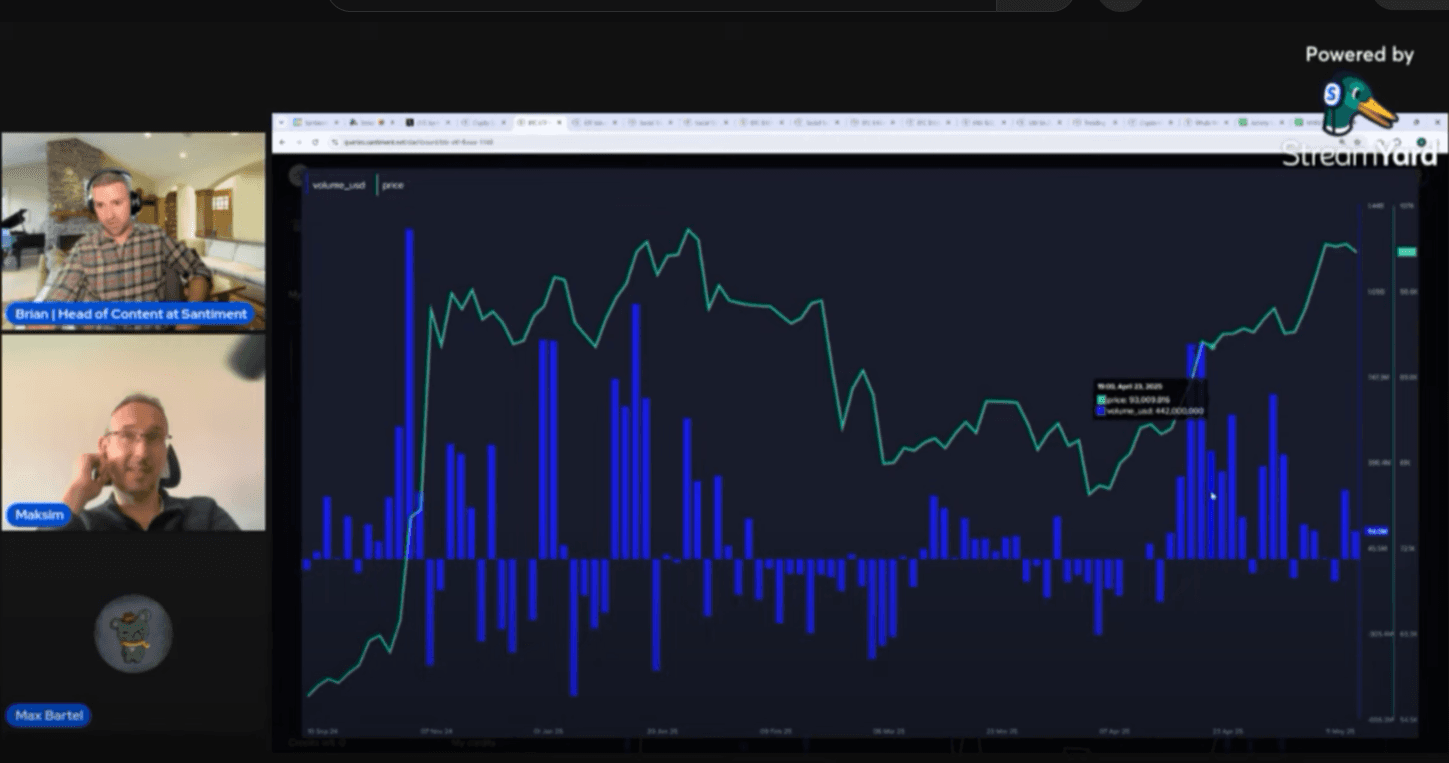Toggle the price legend series

392,185
